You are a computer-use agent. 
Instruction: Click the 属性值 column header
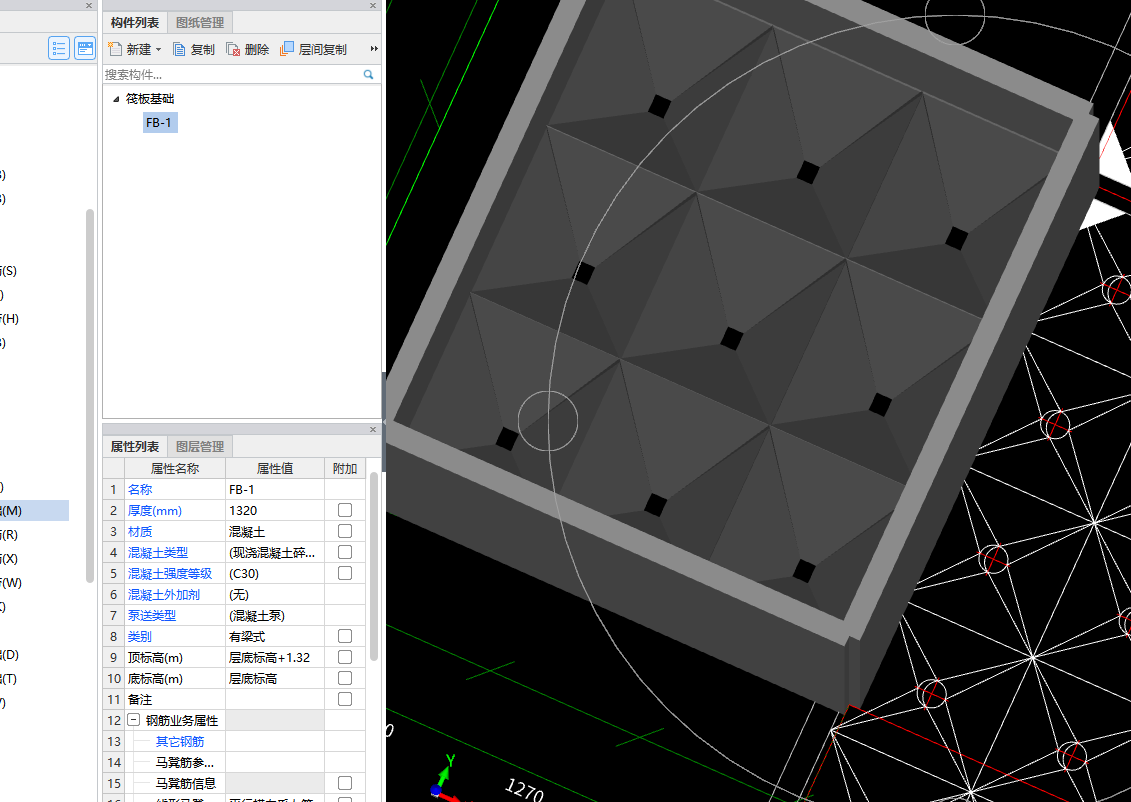click(275, 468)
